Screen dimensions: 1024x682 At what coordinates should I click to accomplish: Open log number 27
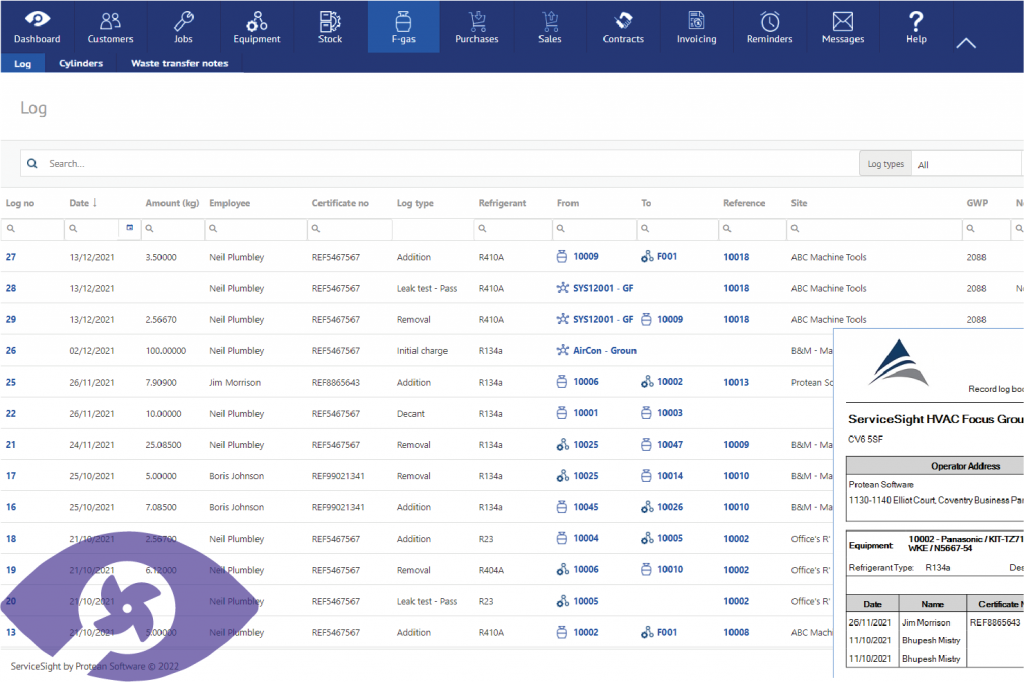11,257
